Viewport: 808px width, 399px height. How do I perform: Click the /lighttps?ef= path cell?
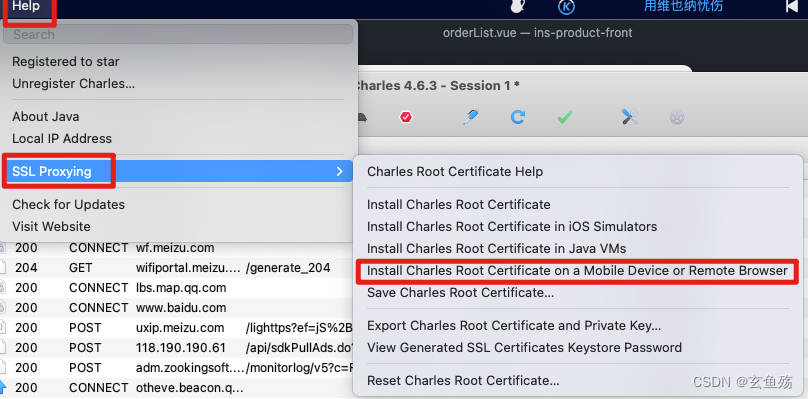click(299, 328)
